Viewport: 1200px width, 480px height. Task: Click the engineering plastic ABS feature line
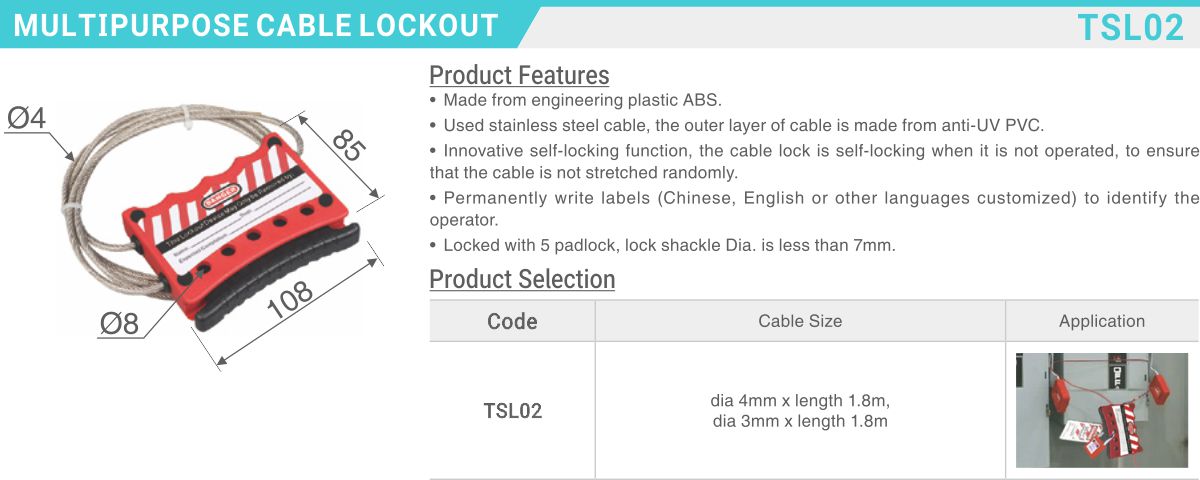click(x=575, y=100)
